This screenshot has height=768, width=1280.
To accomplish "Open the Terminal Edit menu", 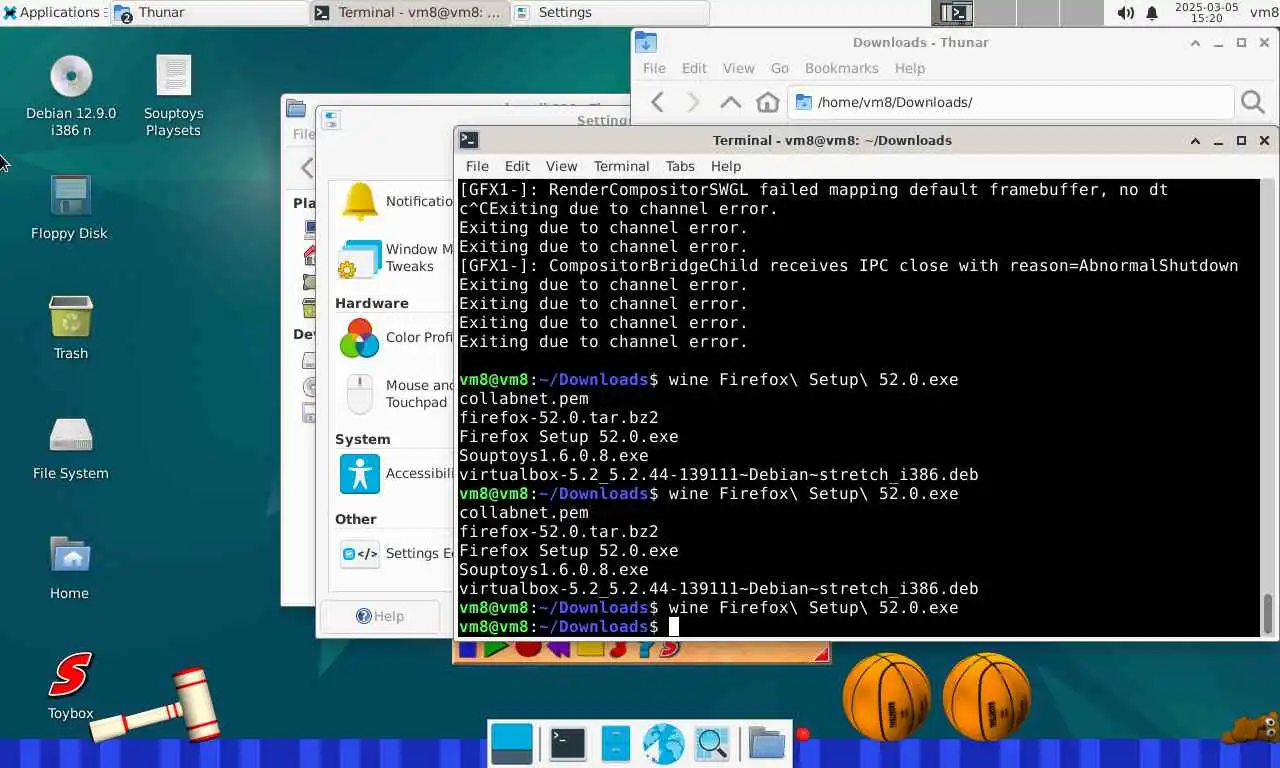I will coord(517,166).
